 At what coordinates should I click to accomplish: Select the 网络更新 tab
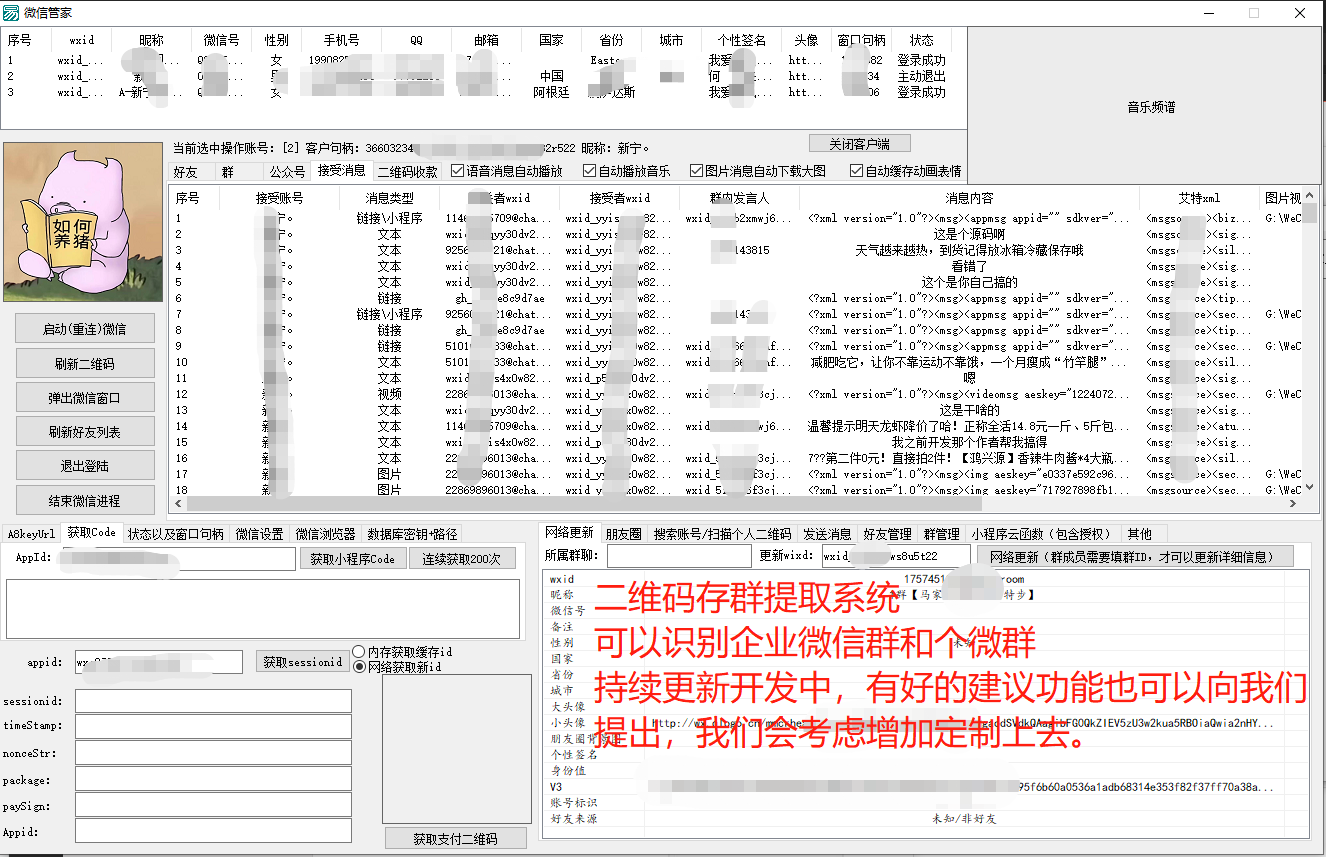pyautogui.click(x=569, y=533)
